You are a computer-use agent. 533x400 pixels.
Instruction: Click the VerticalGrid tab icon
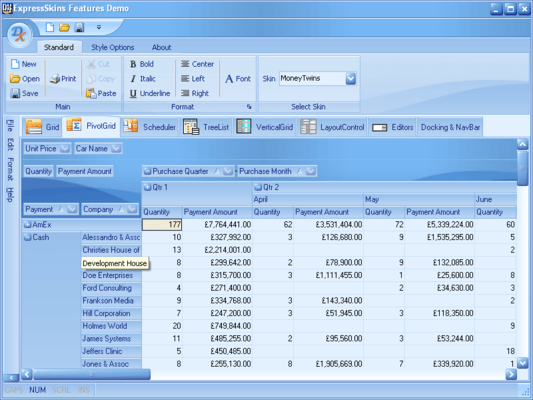(x=244, y=126)
